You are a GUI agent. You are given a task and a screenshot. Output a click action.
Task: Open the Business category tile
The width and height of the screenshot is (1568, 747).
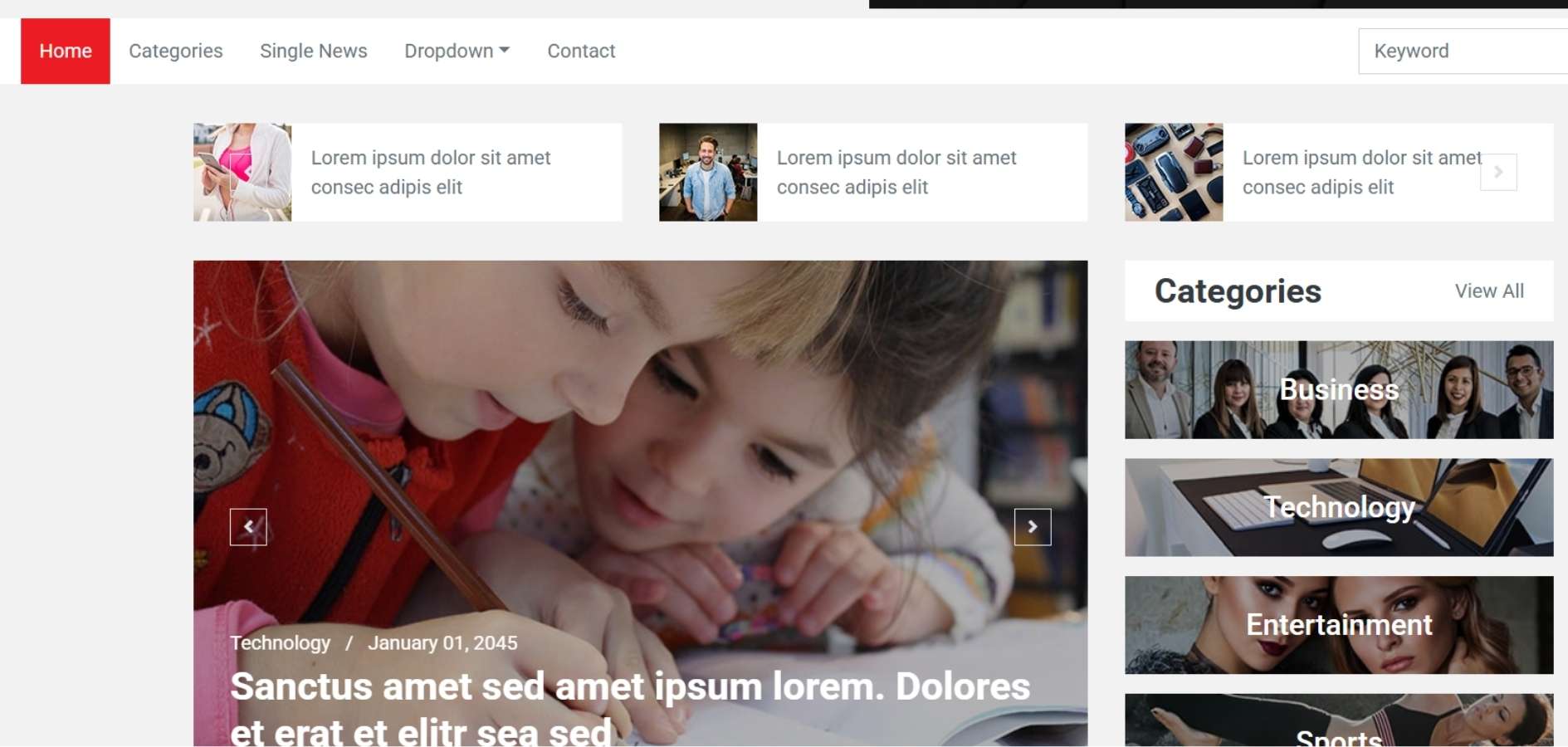click(1339, 389)
